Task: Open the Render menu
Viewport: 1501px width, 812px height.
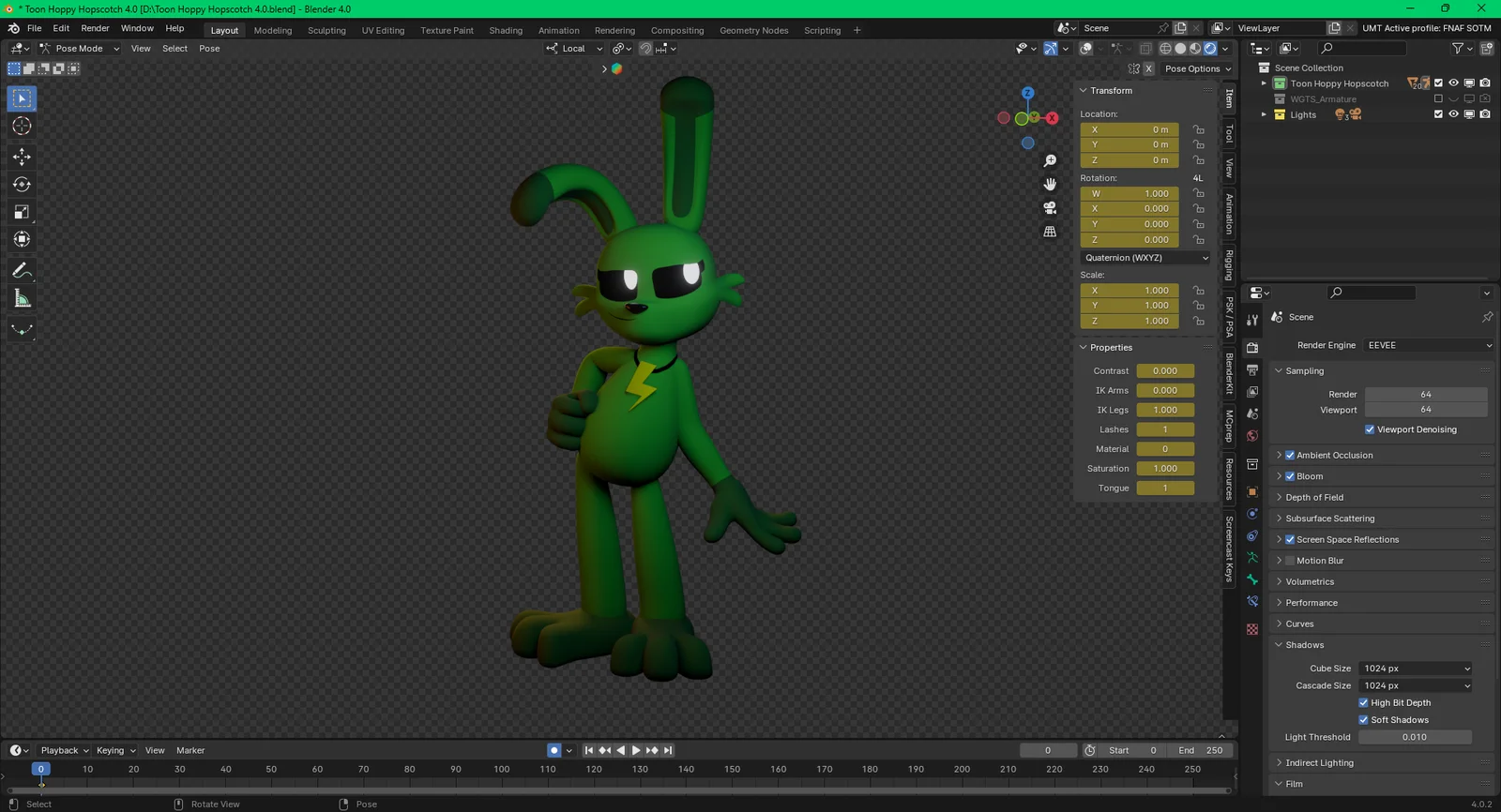Action: coord(95,28)
